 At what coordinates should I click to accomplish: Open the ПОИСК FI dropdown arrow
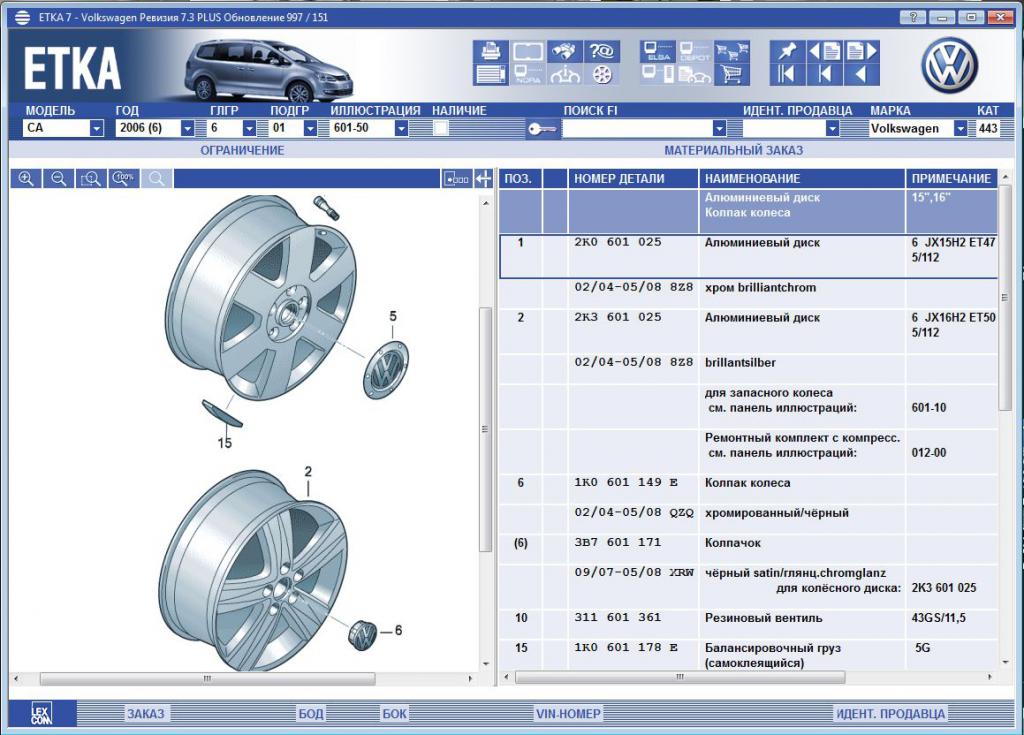(x=719, y=128)
